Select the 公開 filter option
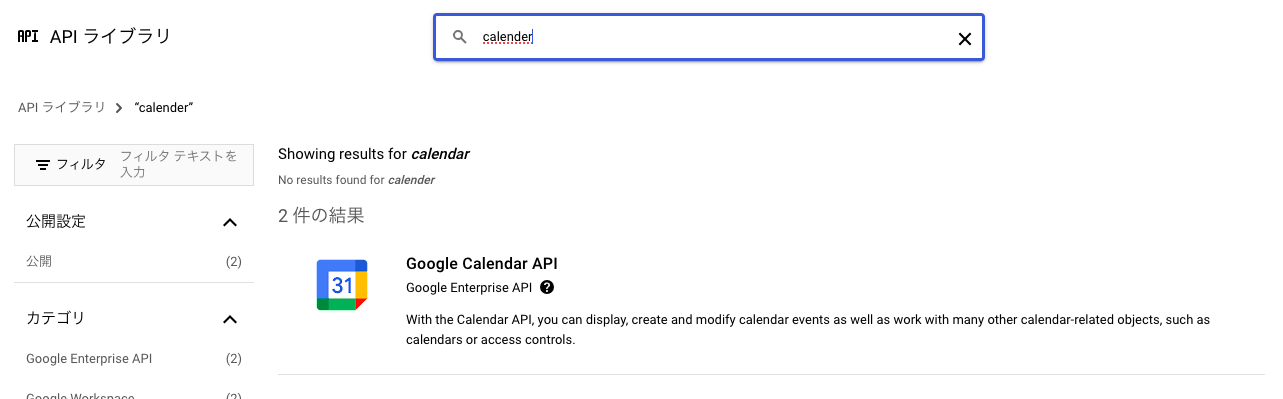The image size is (1283, 399). pos(134,262)
